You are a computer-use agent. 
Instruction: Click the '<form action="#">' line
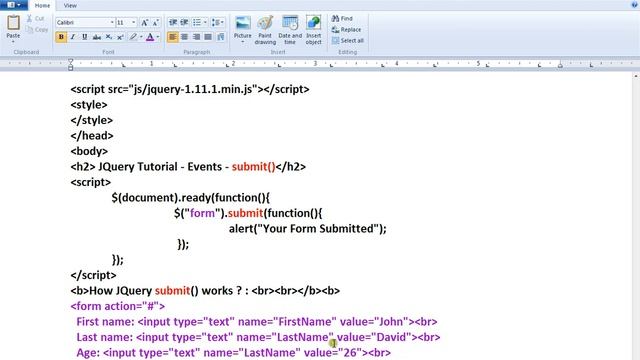(x=118, y=306)
